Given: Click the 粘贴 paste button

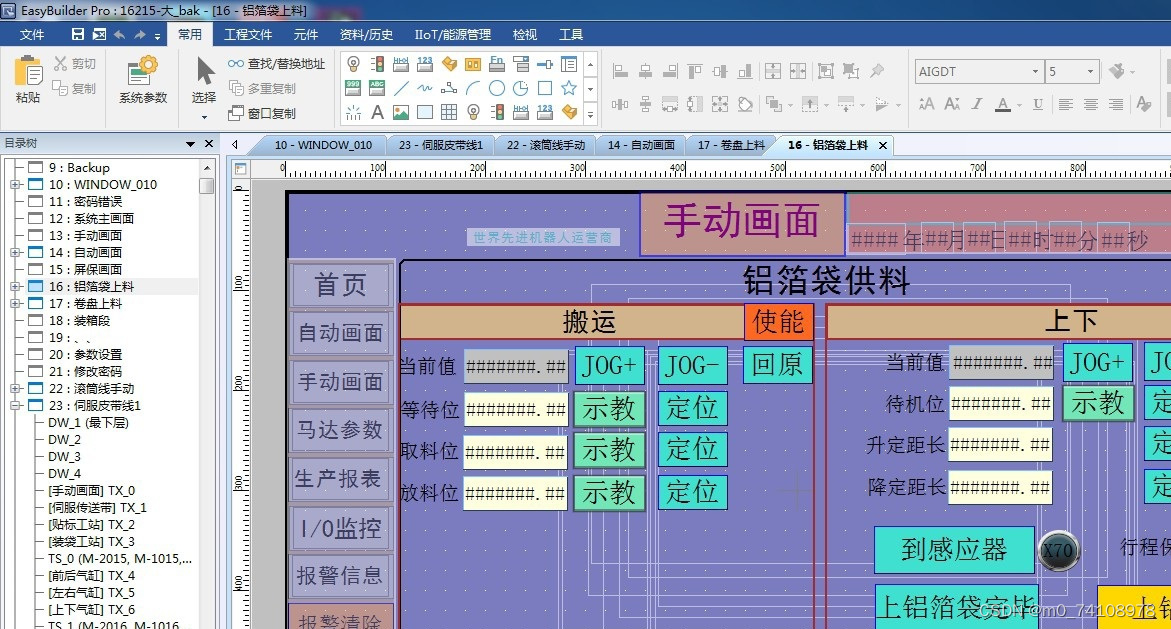Looking at the screenshot, I should (28, 79).
